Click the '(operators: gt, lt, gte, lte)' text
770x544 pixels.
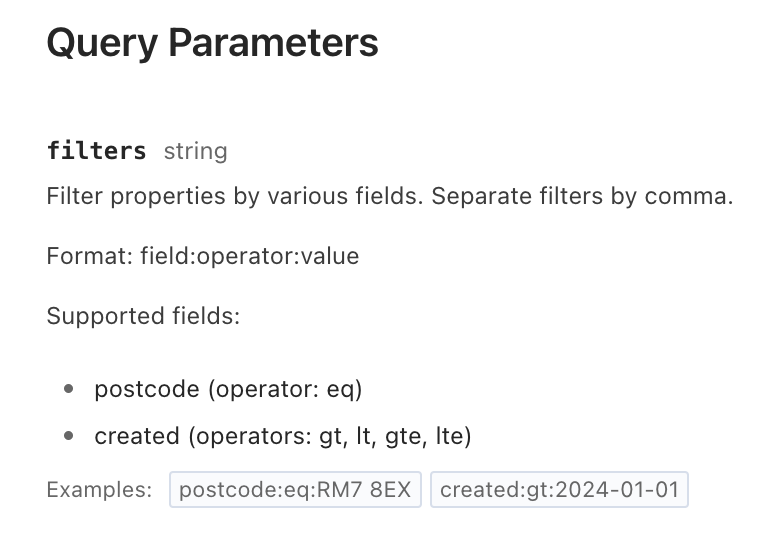(329, 436)
